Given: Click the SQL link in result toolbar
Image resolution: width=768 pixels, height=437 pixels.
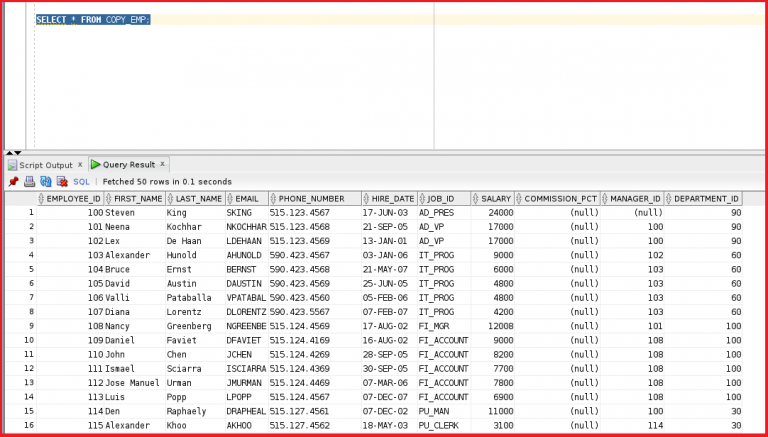Looking at the screenshot, I should [x=81, y=182].
